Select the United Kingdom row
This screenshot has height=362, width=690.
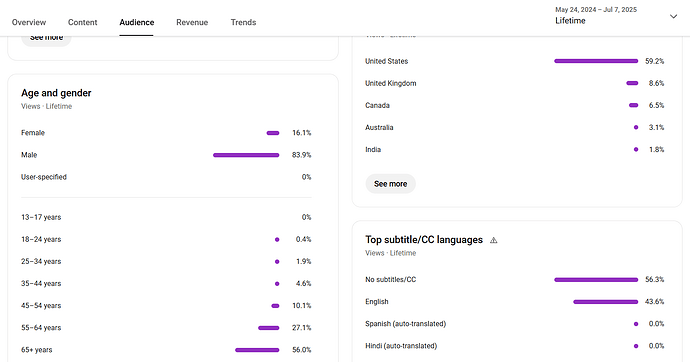[514, 83]
